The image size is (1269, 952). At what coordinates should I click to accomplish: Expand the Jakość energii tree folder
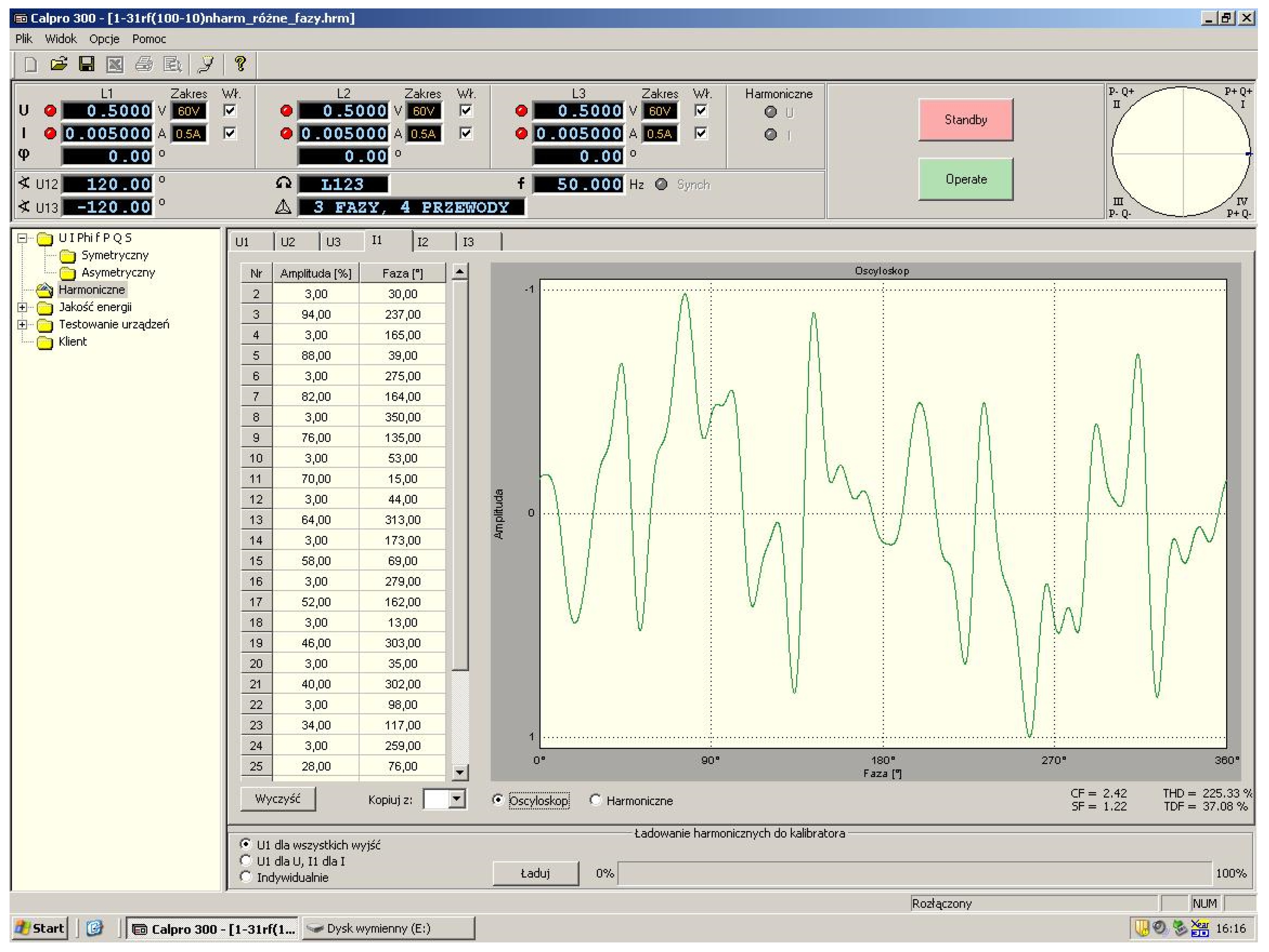coord(22,307)
